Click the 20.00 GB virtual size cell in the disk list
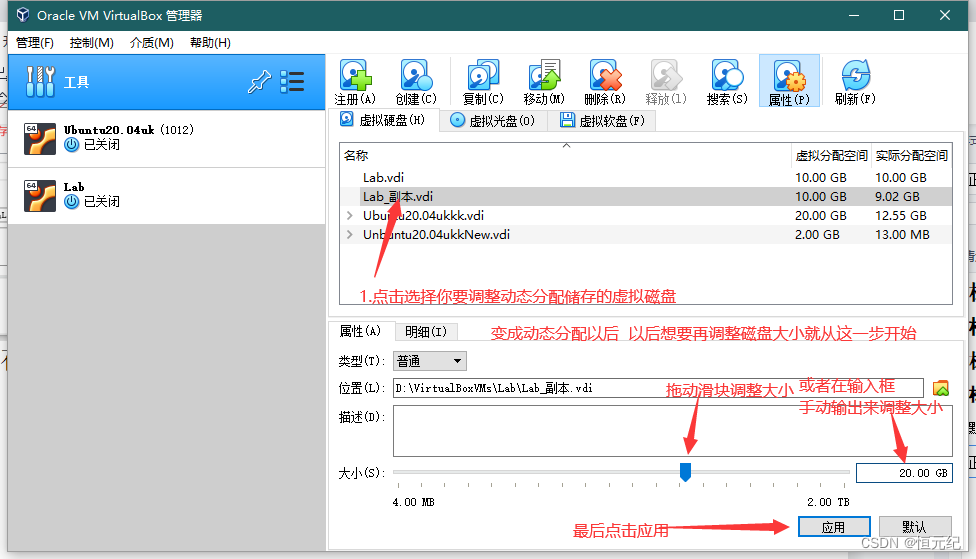Viewport: 976px width, 559px height. [x=820, y=215]
